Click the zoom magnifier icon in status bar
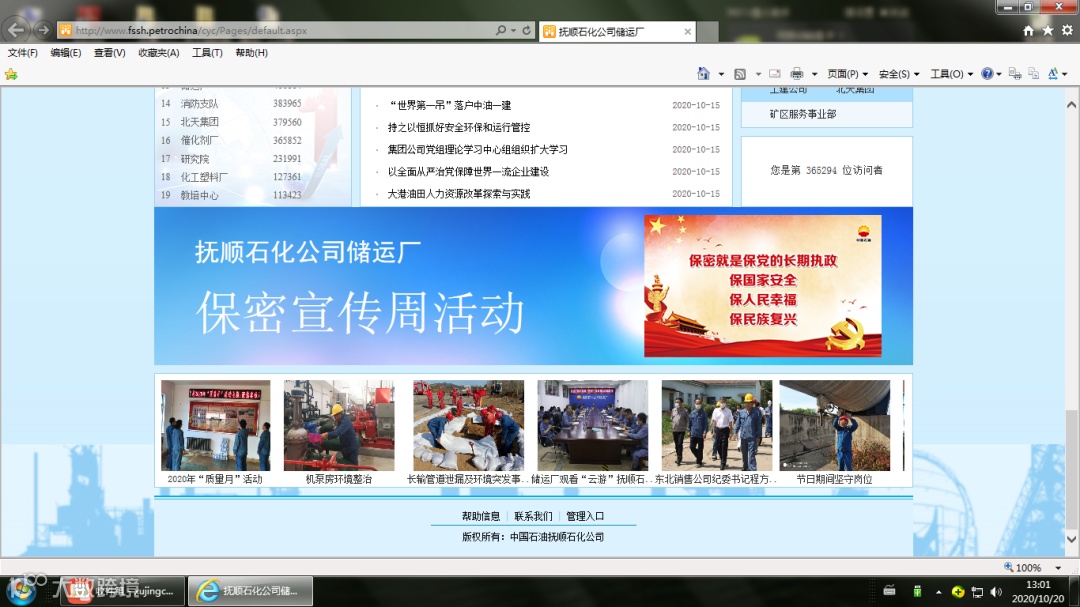 click(1008, 567)
